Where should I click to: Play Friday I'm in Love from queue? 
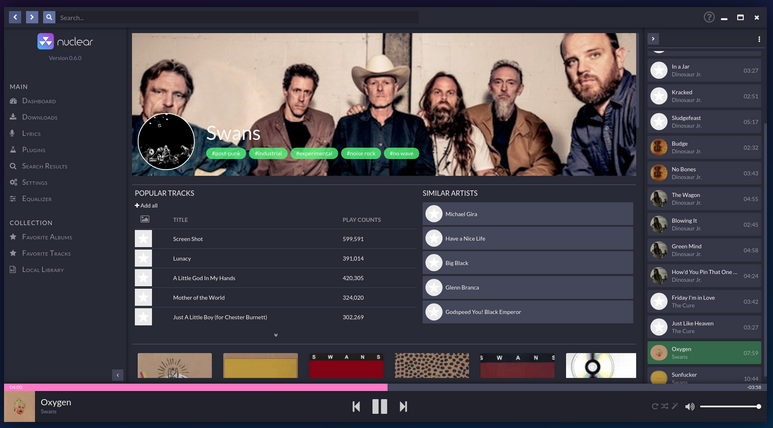pyautogui.click(x=704, y=301)
